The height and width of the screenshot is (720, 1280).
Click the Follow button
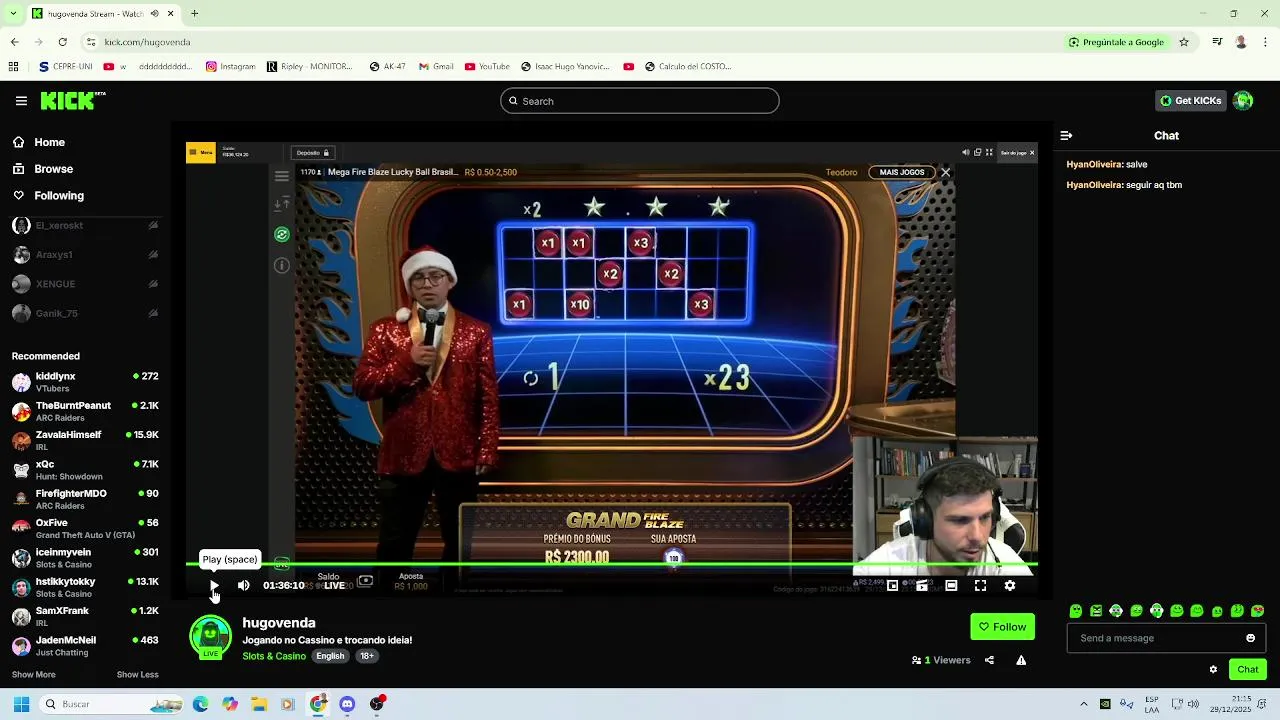(x=1002, y=627)
